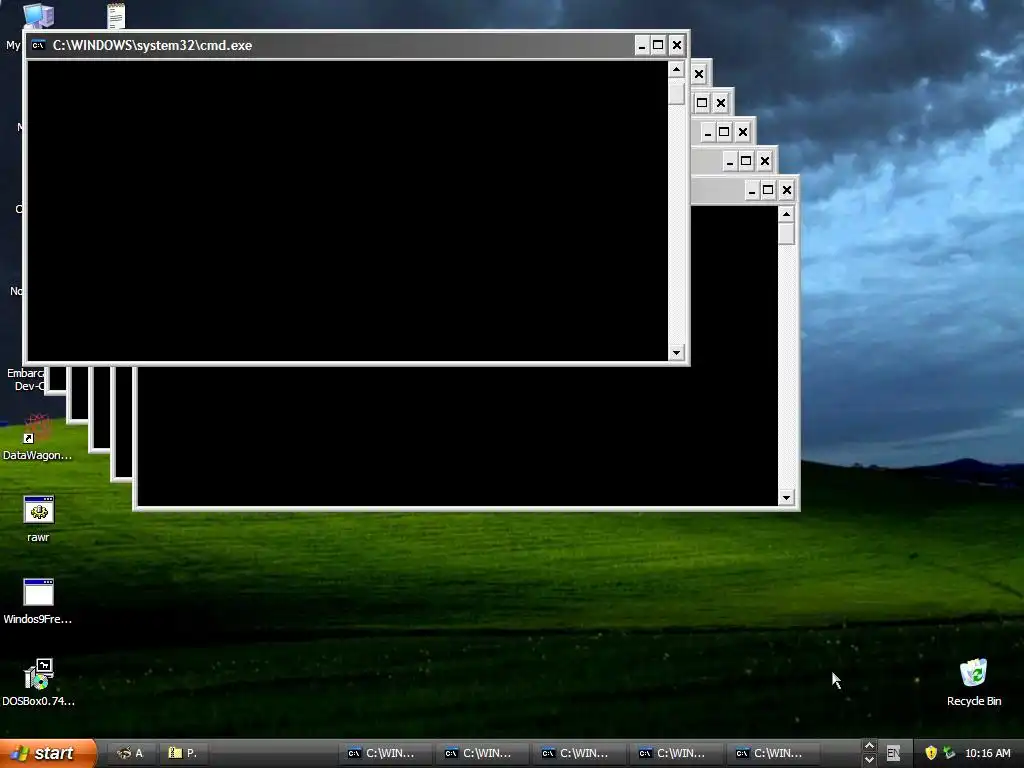Select the Recycle Bin icon
Image resolution: width=1024 pixels, height=768 pixels.
pos(974,682)
